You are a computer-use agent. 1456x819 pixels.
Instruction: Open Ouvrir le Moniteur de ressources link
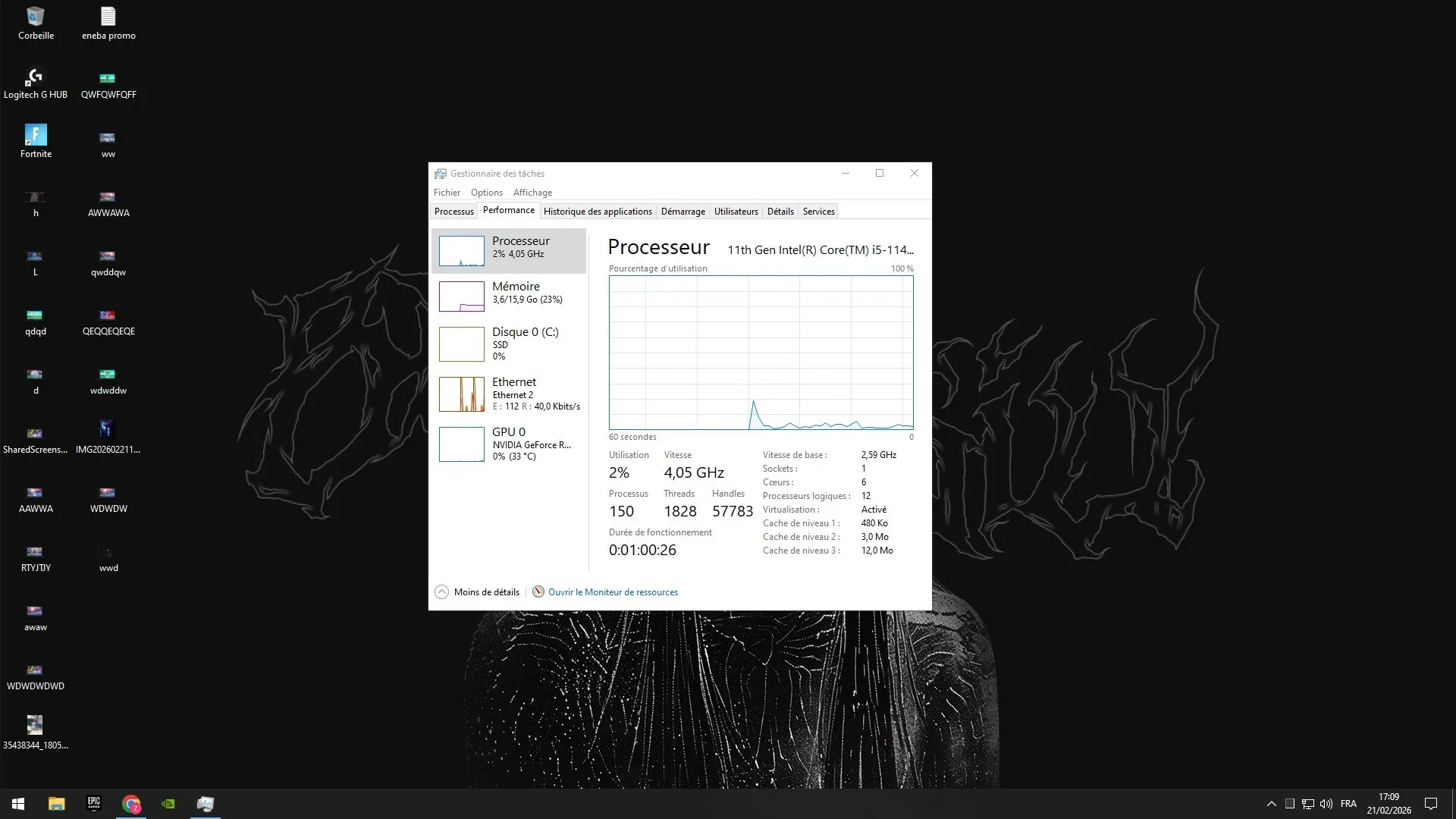[612, 592]
